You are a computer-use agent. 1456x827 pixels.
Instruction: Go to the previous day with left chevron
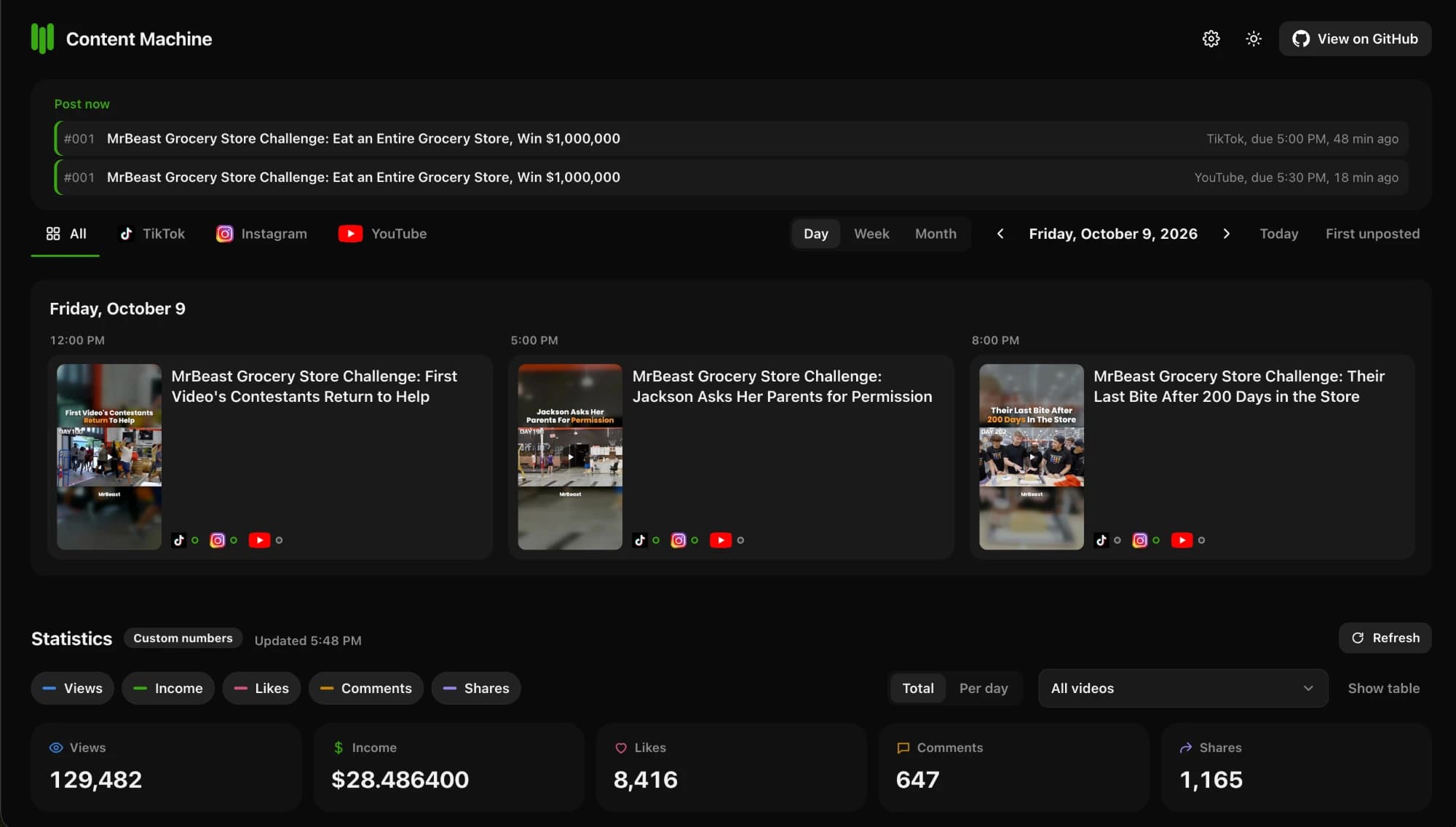[1000, 234]
